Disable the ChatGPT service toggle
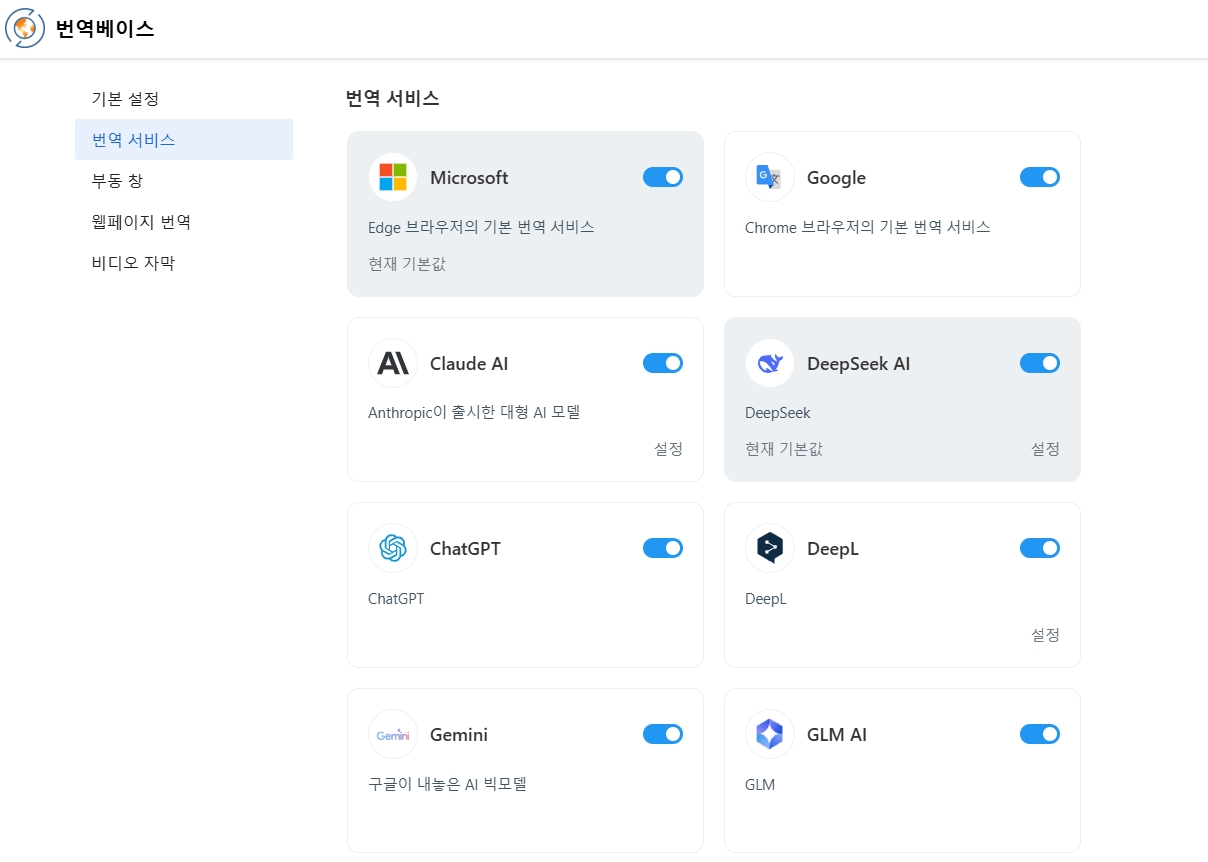 point(663,548)
